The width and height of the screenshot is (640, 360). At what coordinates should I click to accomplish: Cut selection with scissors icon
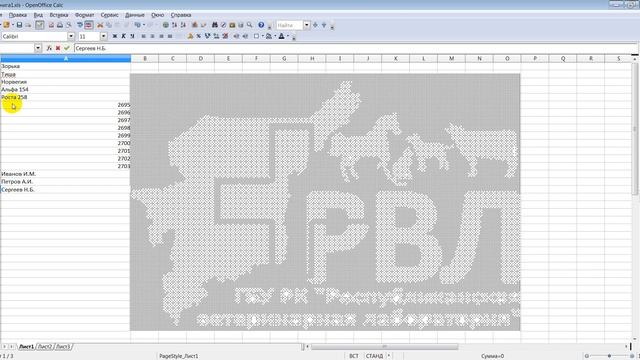pyautogui.click(x=100, y=25)
